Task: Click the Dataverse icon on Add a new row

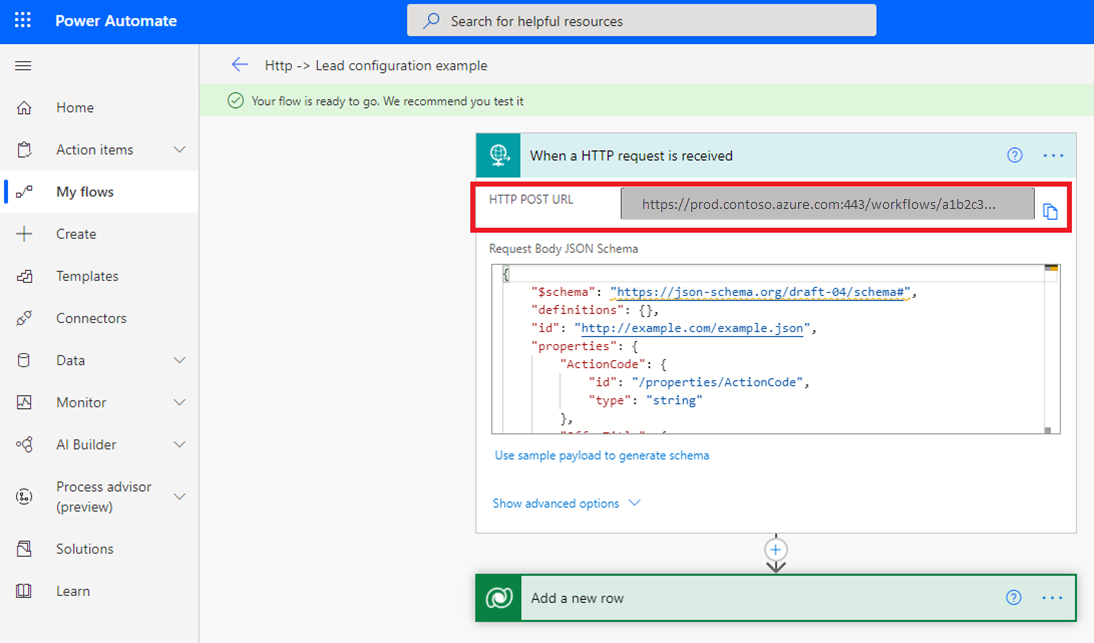Action: pyautogui.click(x=499, y=598)
